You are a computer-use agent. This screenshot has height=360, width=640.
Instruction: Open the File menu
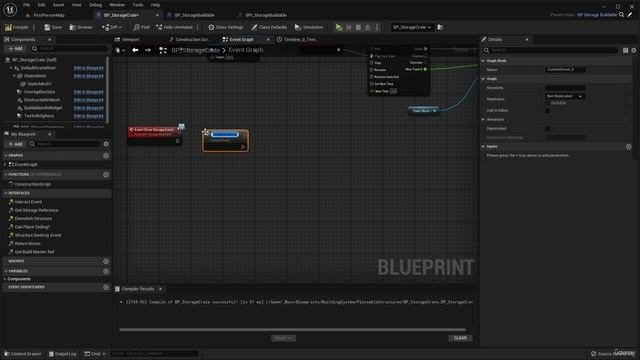(x=27, y=5)
